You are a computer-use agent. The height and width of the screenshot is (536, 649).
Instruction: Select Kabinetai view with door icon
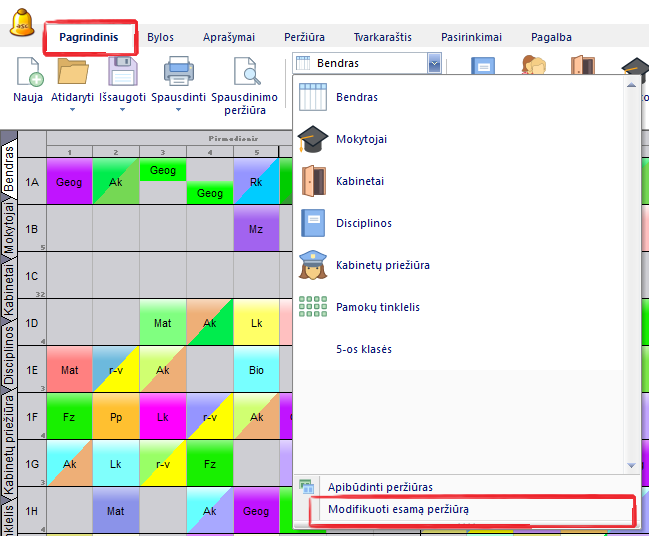359,181
